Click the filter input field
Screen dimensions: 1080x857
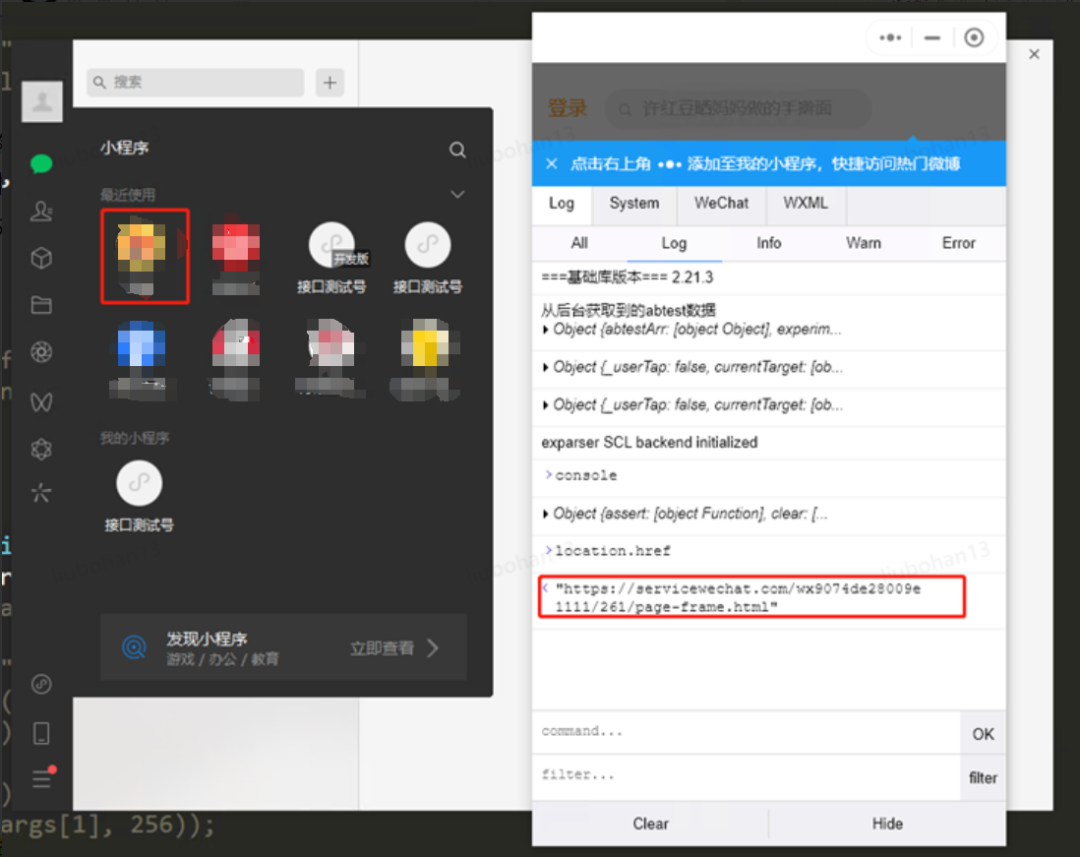pos(747,776)
